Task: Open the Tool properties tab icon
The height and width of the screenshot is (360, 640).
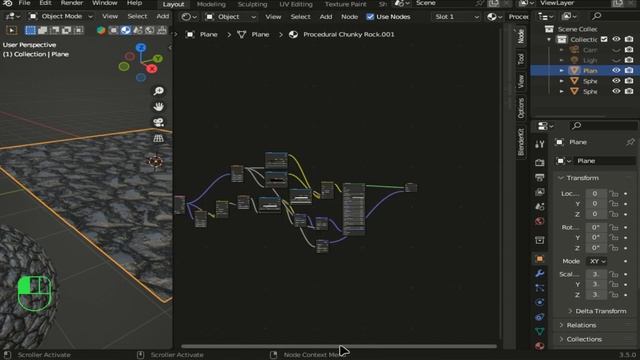Action: pyautogui.click(x=540, y=144)
